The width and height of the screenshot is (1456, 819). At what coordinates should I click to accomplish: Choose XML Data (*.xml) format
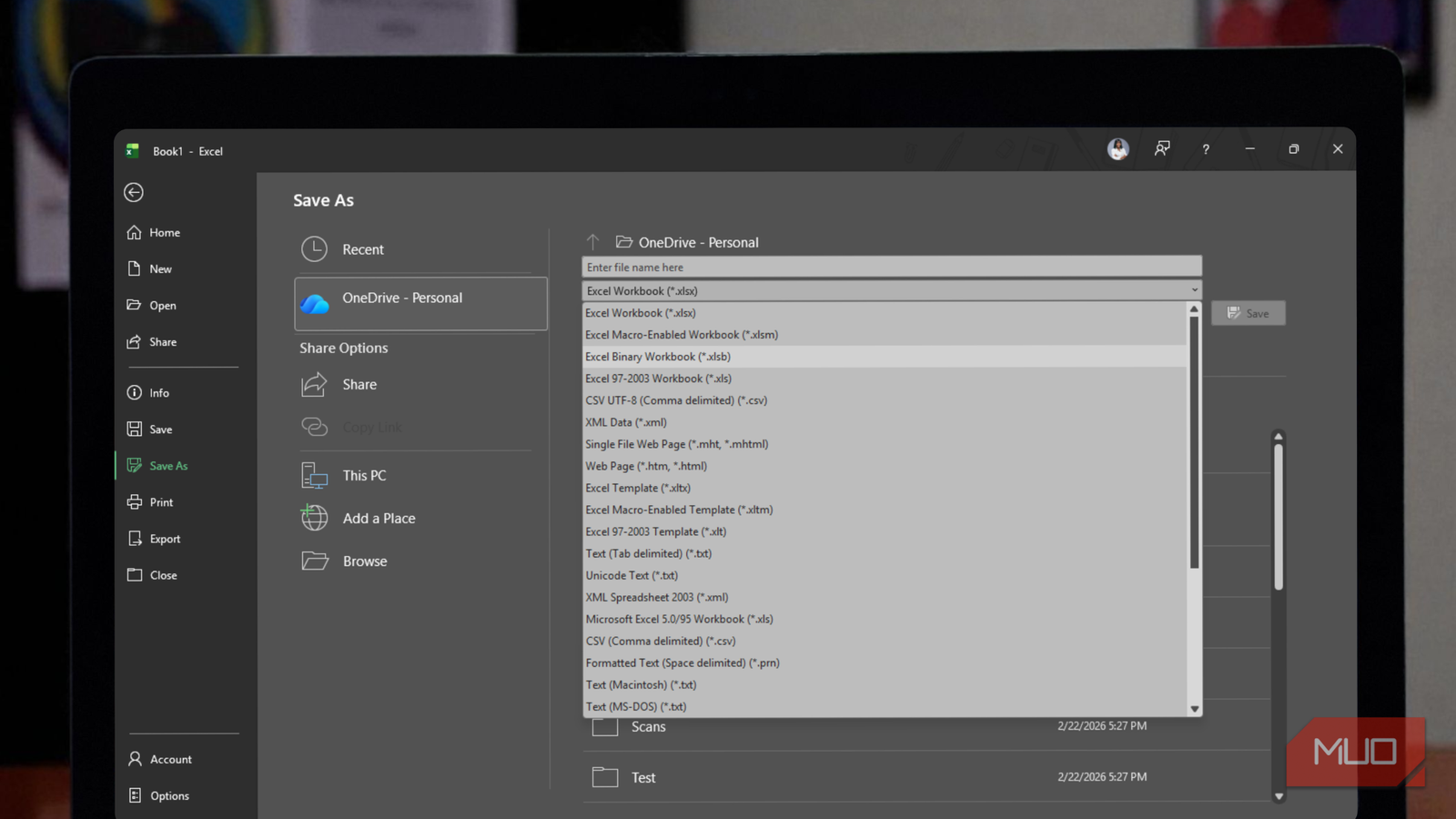click(885, 422)
